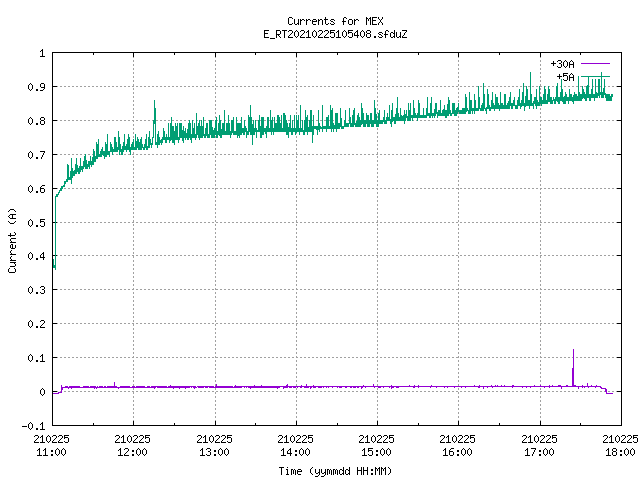Click the x-axis label 210225 15:00
This screenshot has height=480, width=640.
[376, 445]
